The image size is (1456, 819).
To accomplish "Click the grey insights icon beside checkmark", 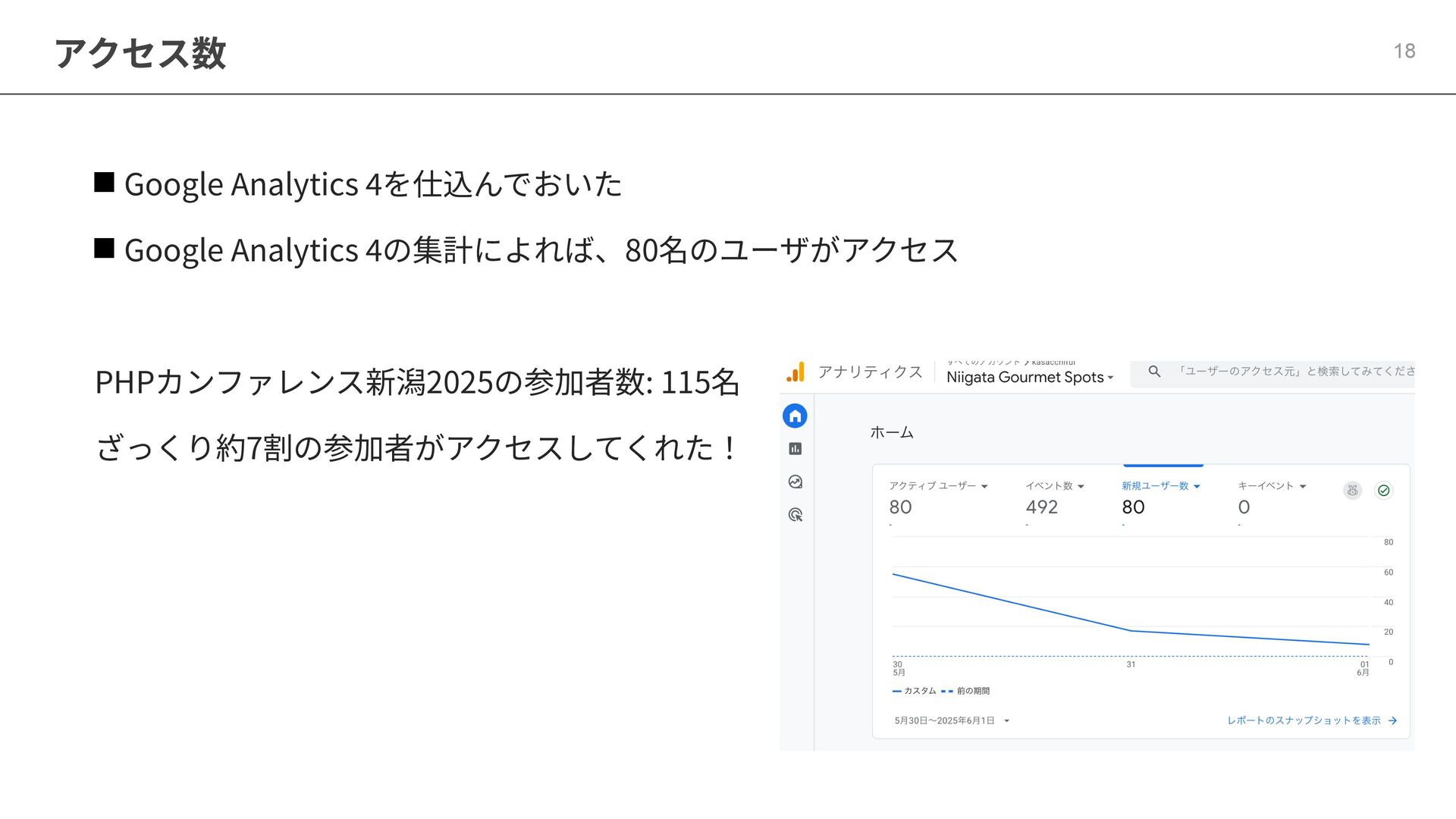I will coord(1352,491).
